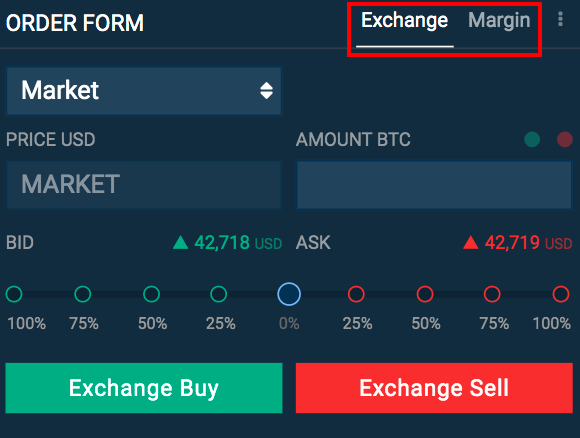Viewport: 580px width, 438px height.
Task: Click the green dot beside AMOUNT BTC
Action: pyautogui.click(x=532, y=139)
